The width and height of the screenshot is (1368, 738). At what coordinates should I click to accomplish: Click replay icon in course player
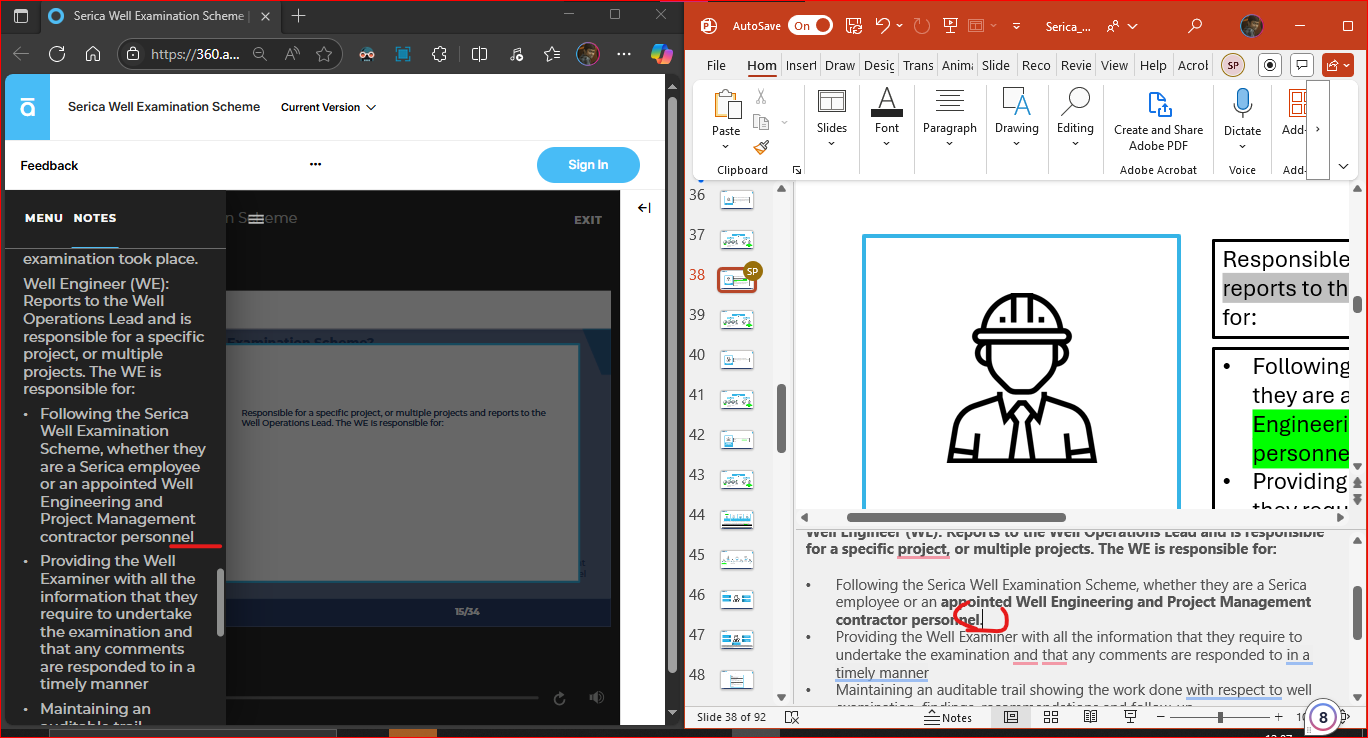point(559,698)
